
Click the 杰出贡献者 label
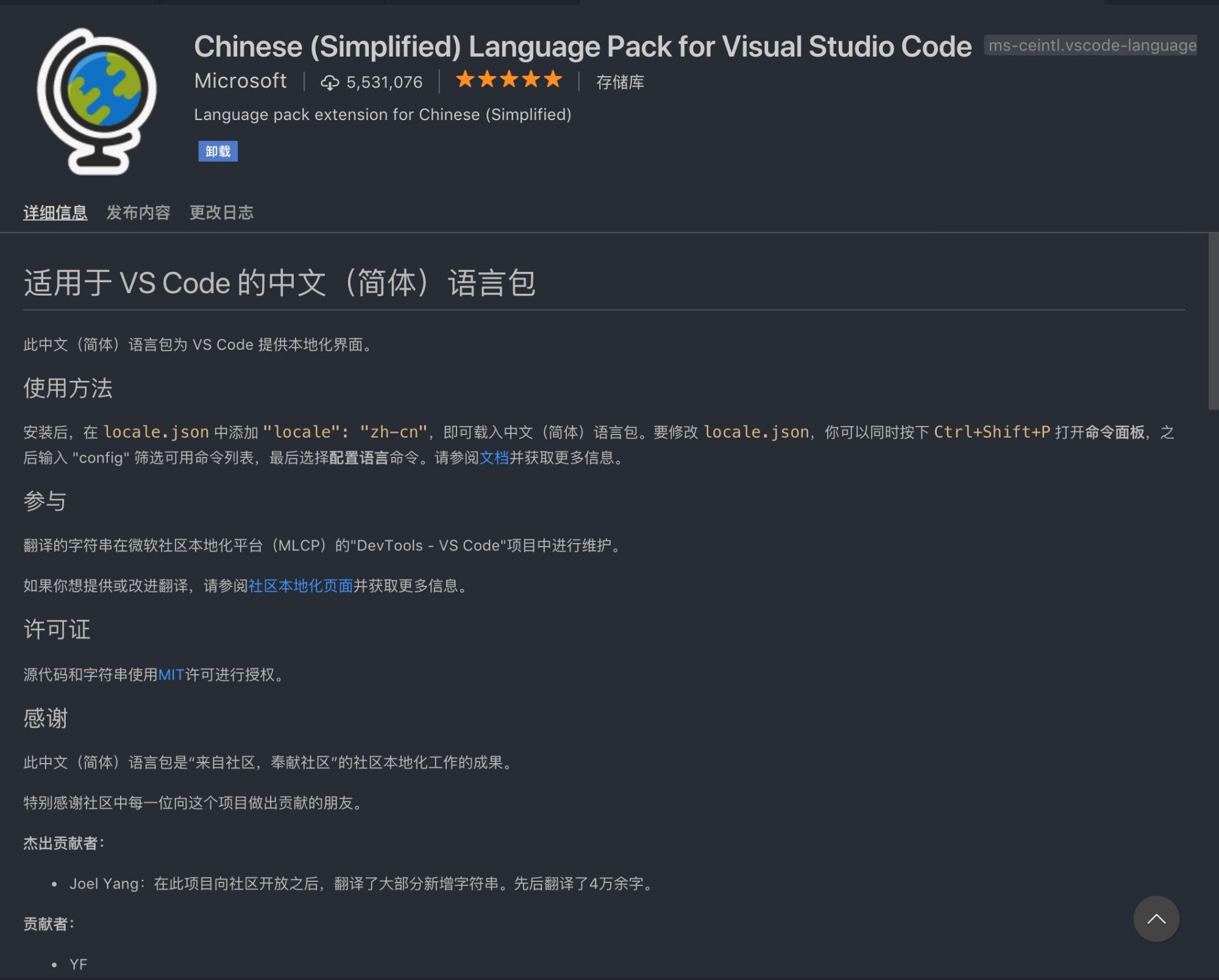tap(64, 843)
